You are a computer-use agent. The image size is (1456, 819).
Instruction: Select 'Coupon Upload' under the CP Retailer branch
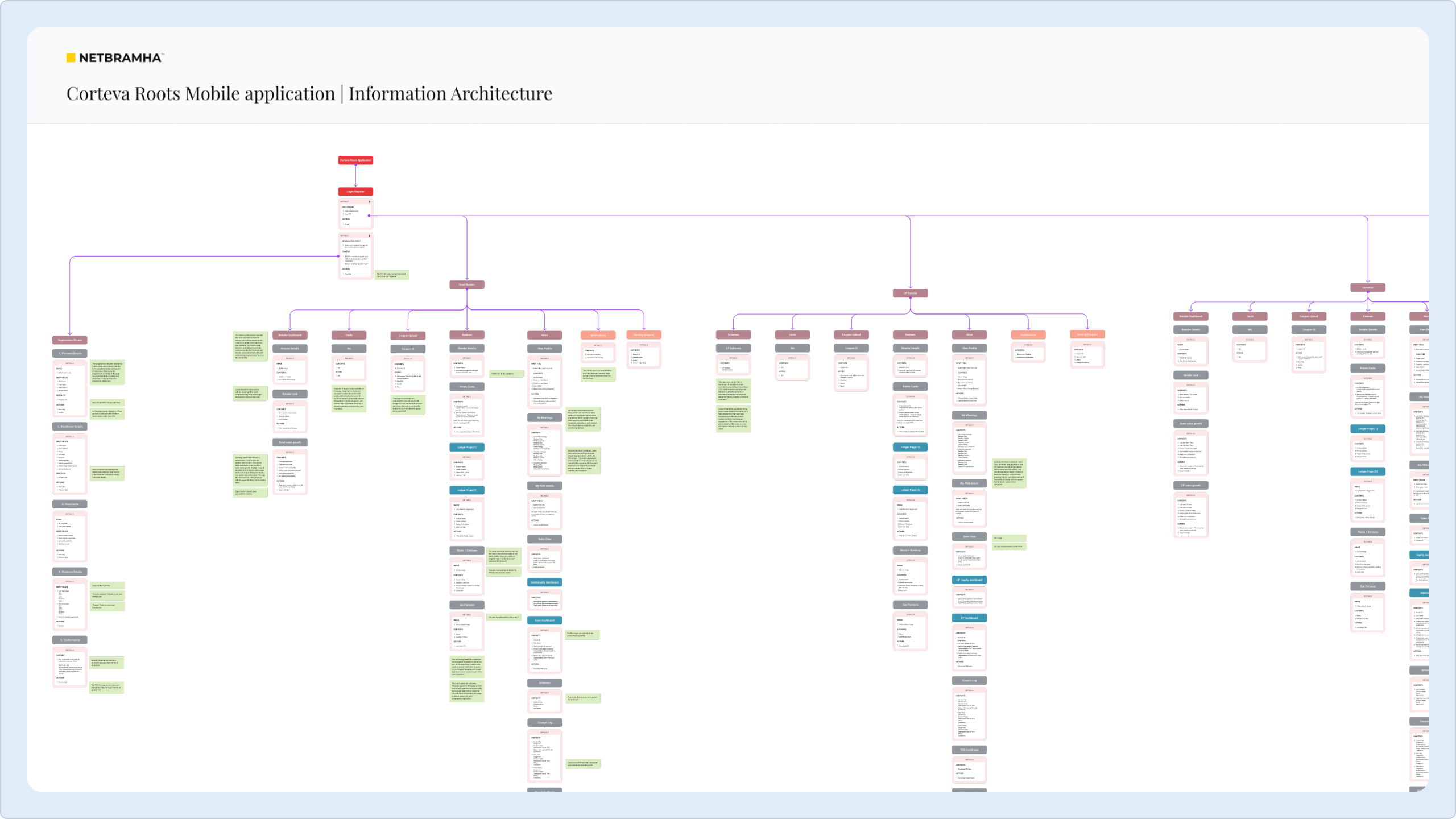point(851,334)
